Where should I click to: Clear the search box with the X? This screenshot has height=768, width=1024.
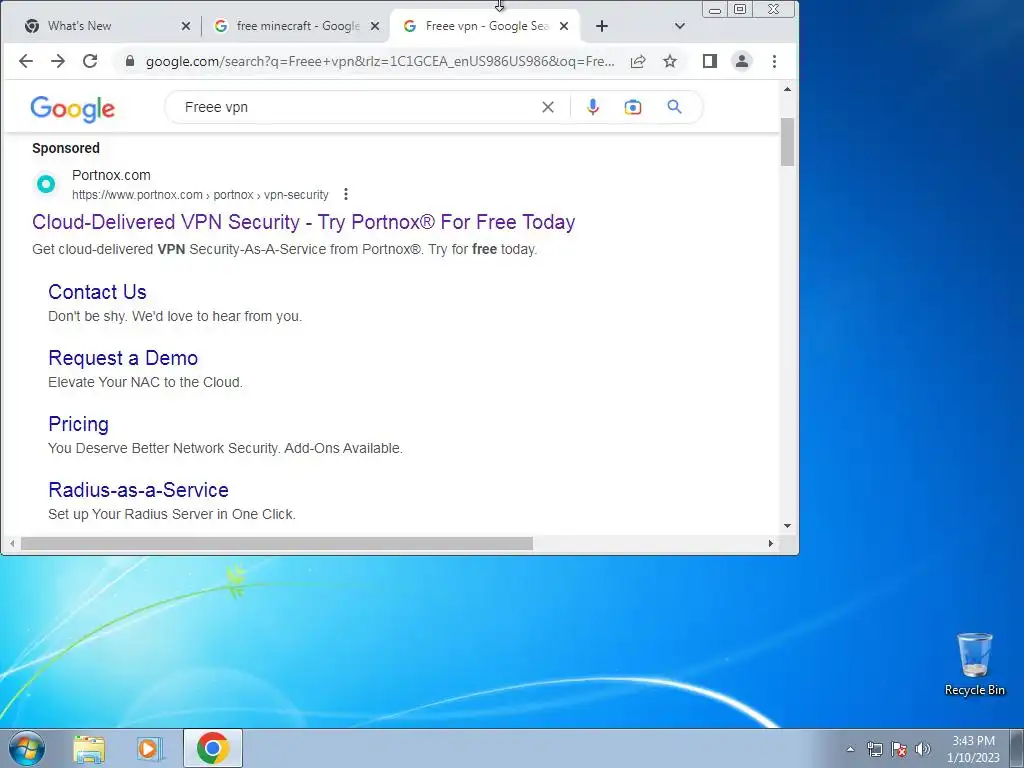[548, 107]
